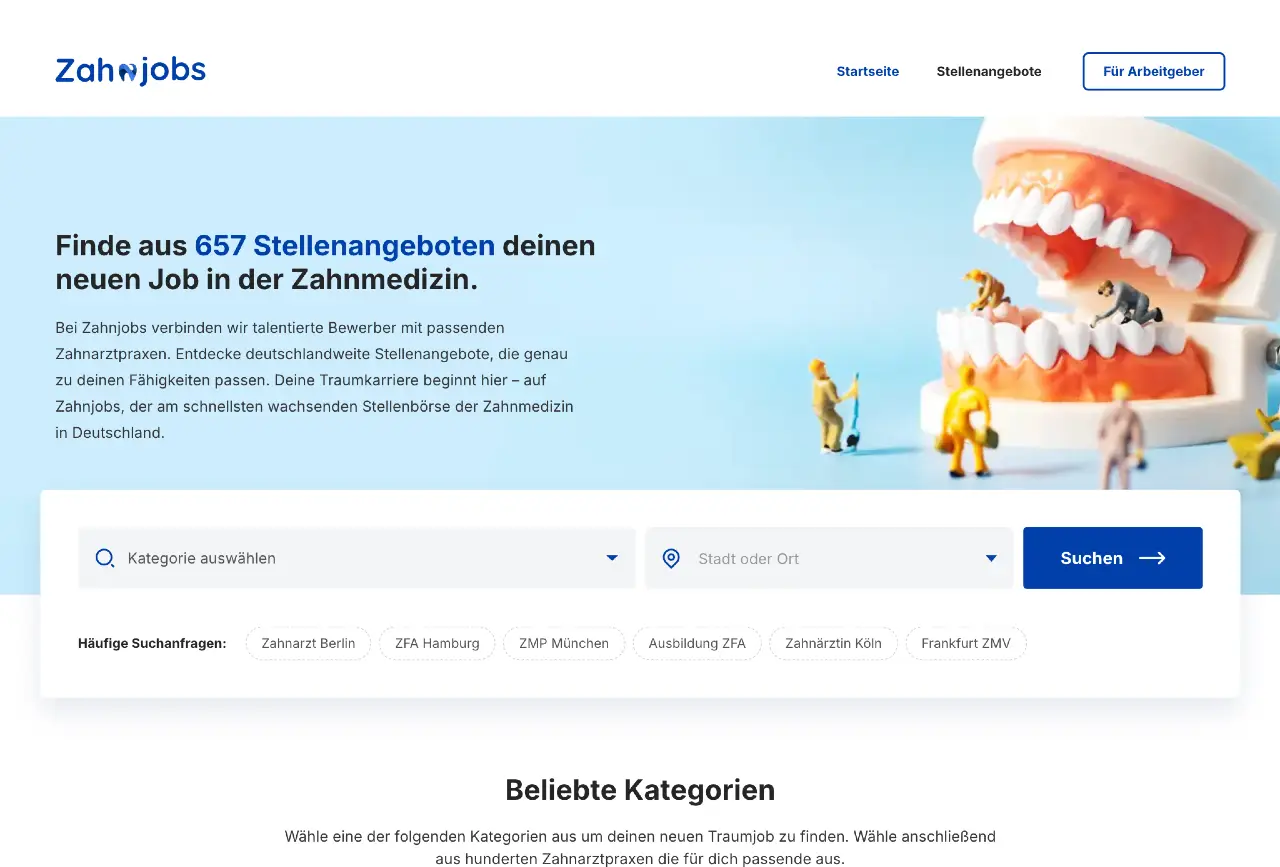
Task: Select the Zahnarzt Berlin suggestion chip
Action: tap(308, 643)
